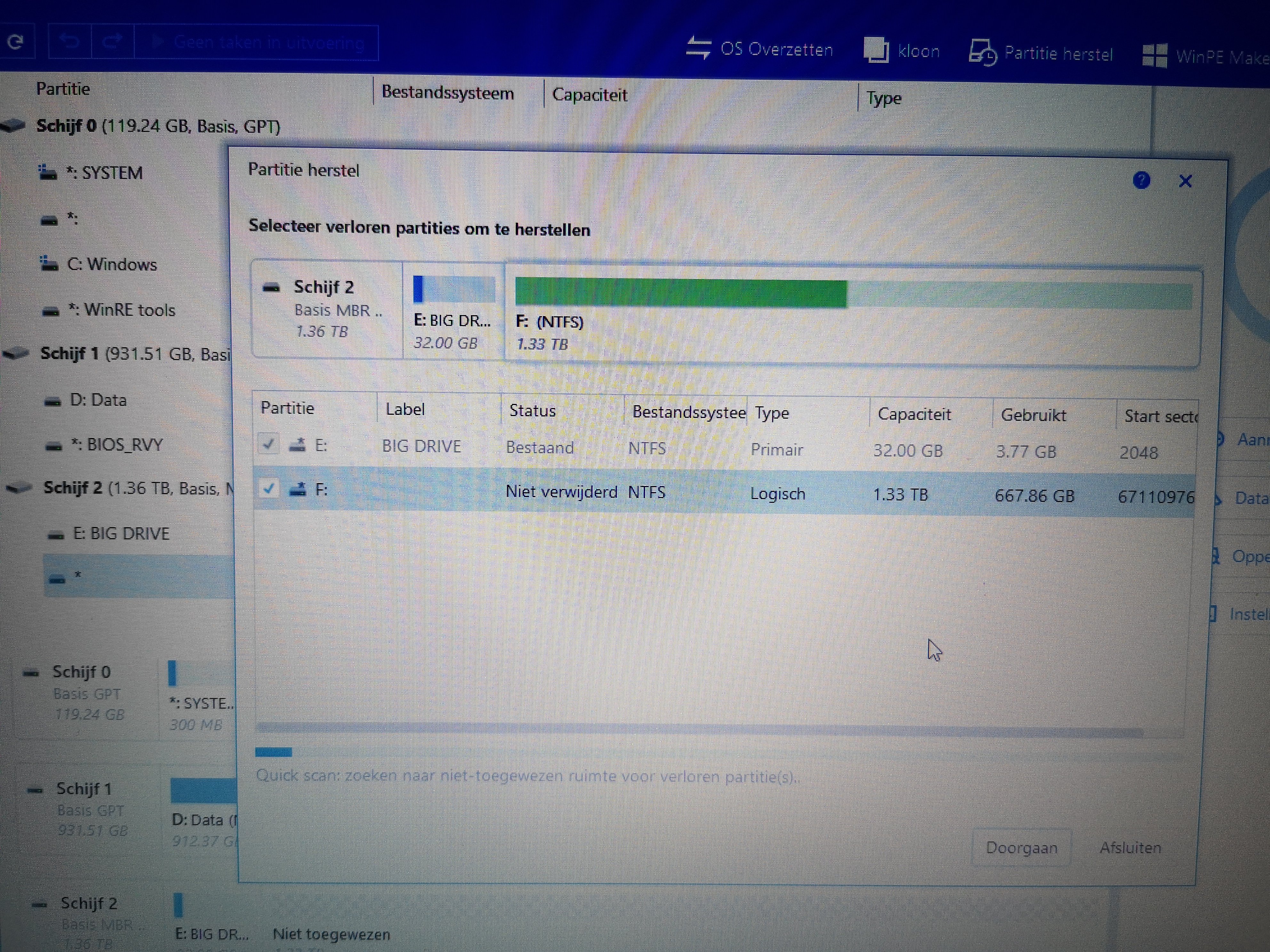Click the blue help question mark icon
This screenshot has height=952, width=1270.
(x=1141, y=180)
